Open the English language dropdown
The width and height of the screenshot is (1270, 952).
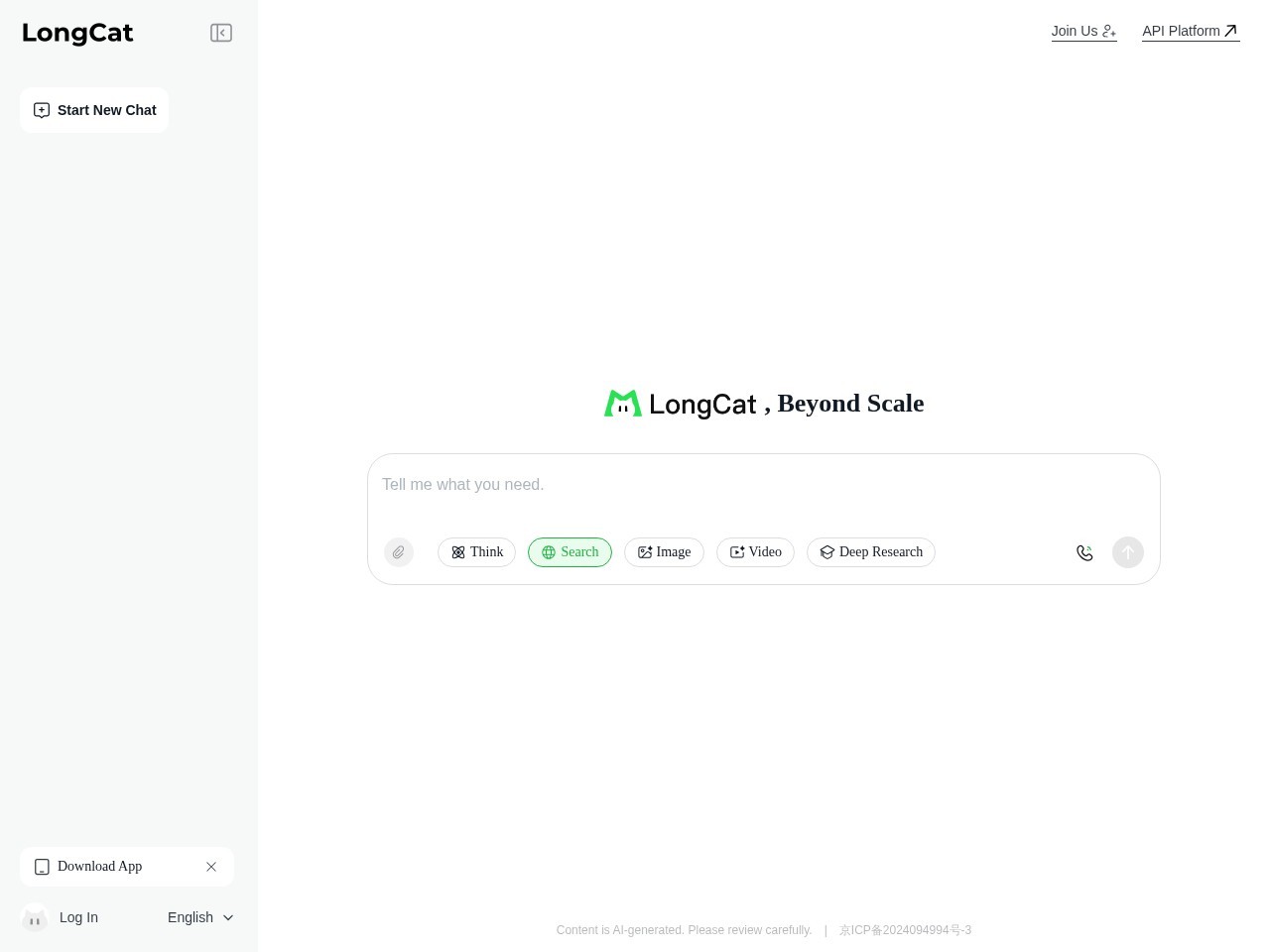click(x=200, y=918)
